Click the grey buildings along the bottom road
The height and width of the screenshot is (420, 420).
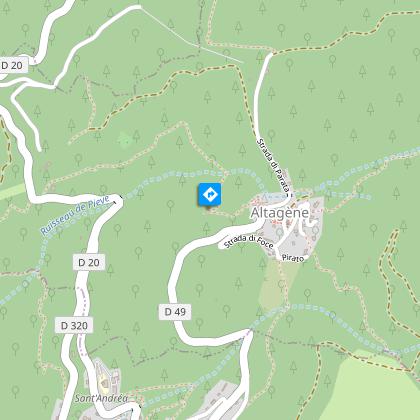click(221, 402)
